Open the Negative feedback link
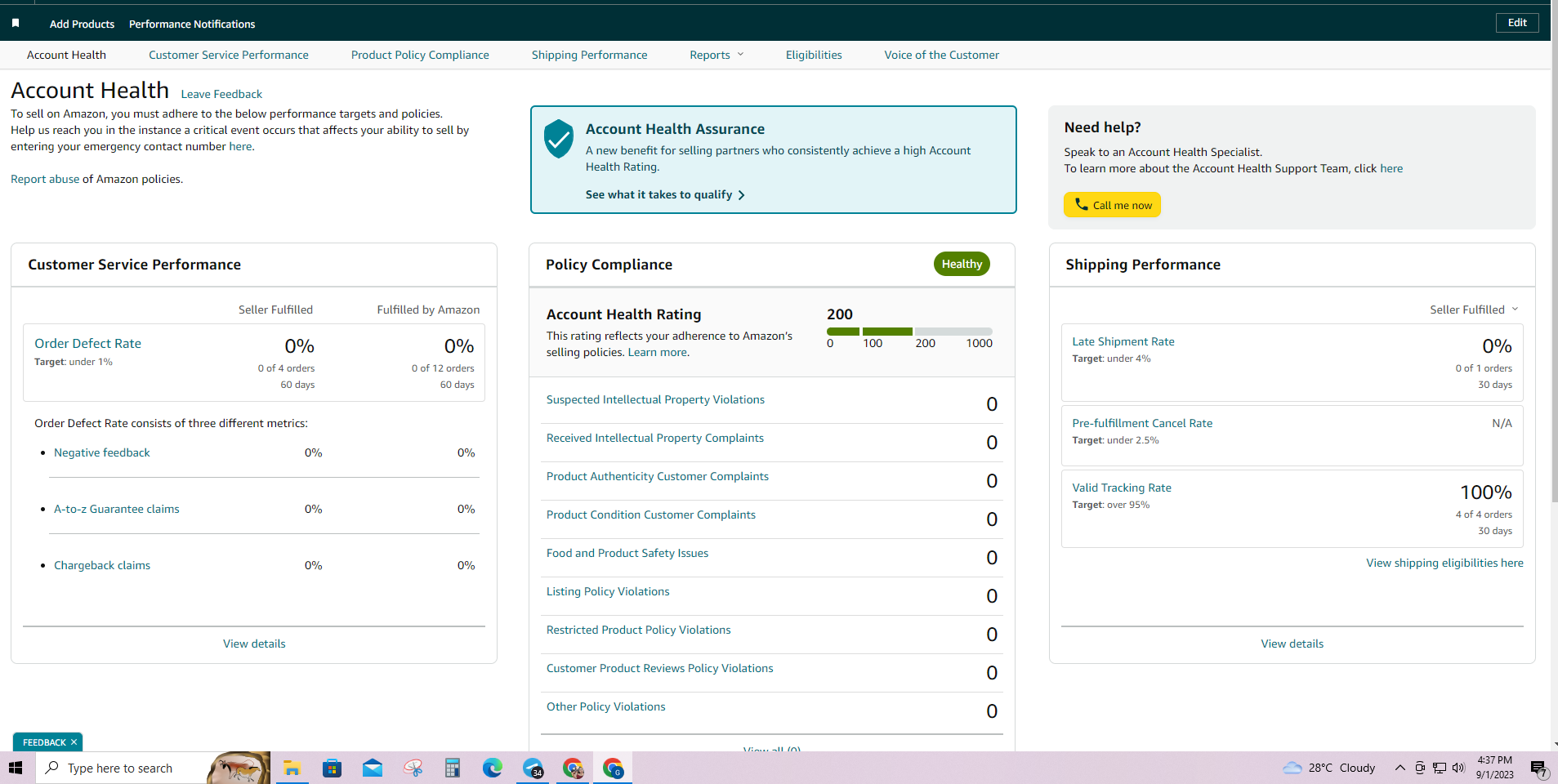This screenshot has width=1558, height=784. coord(102,452)
